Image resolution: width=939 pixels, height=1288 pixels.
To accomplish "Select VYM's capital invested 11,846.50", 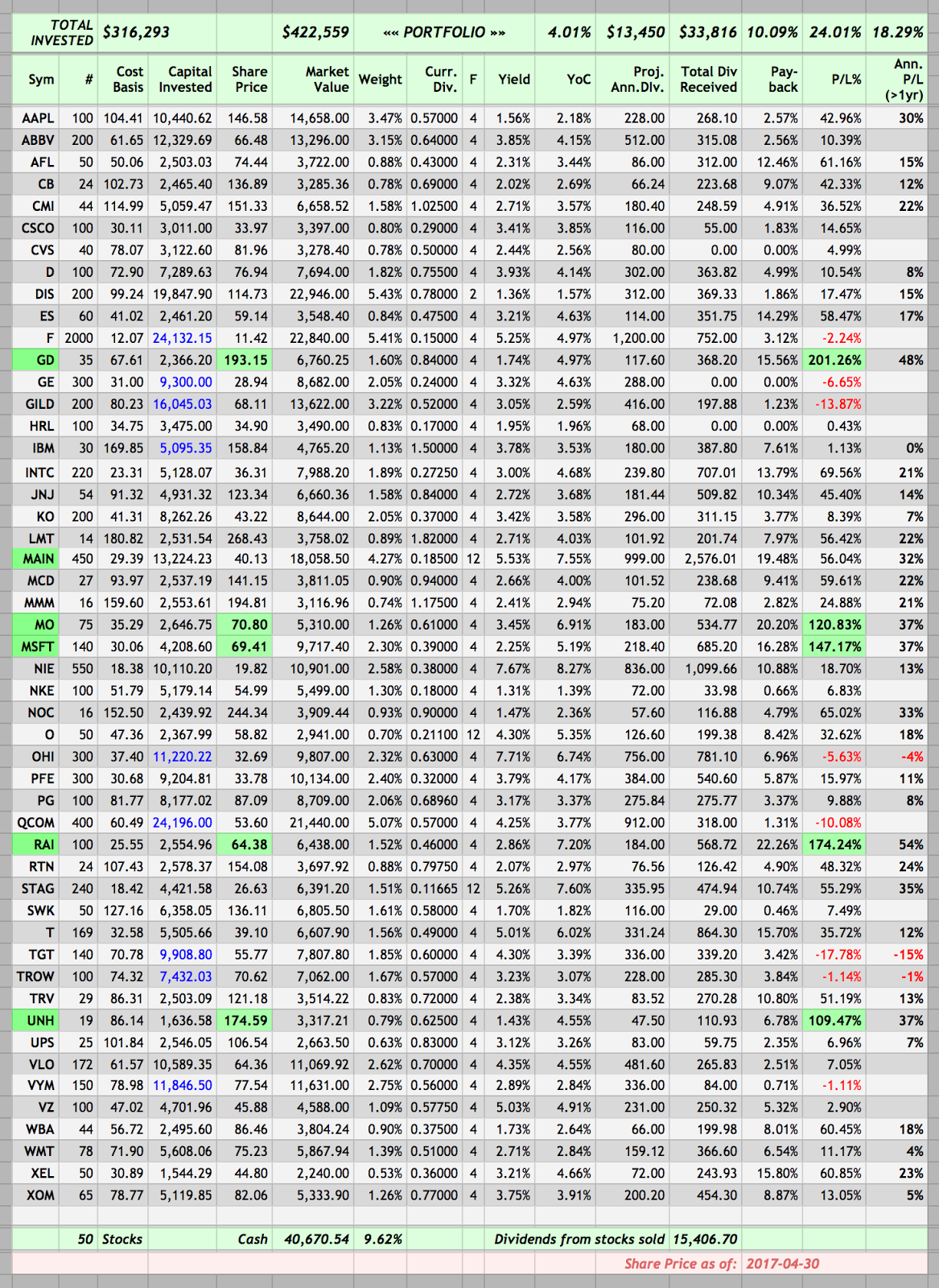I will click(182, 1085).
